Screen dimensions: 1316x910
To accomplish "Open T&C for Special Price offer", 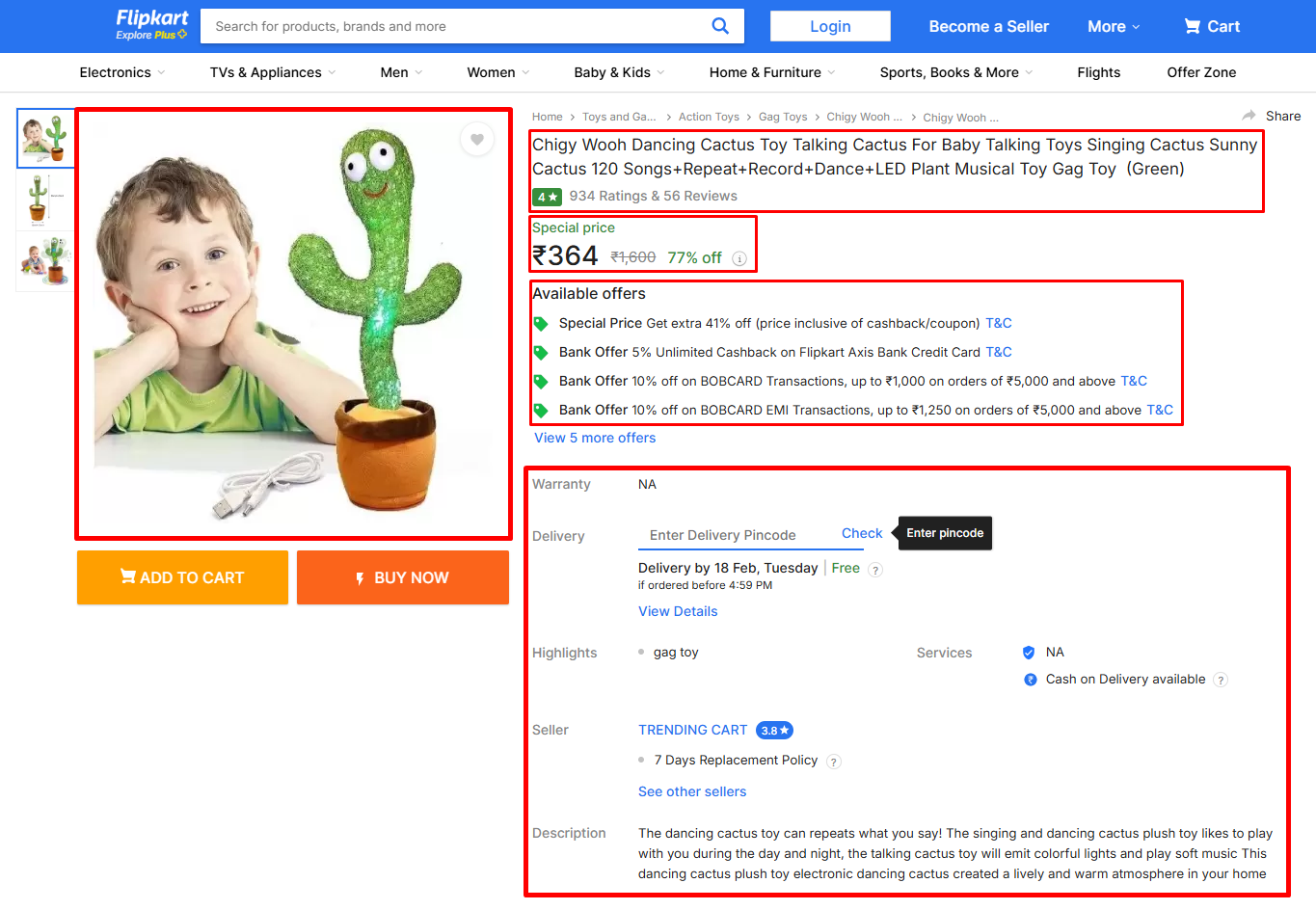I will click(x=999, y=323).
